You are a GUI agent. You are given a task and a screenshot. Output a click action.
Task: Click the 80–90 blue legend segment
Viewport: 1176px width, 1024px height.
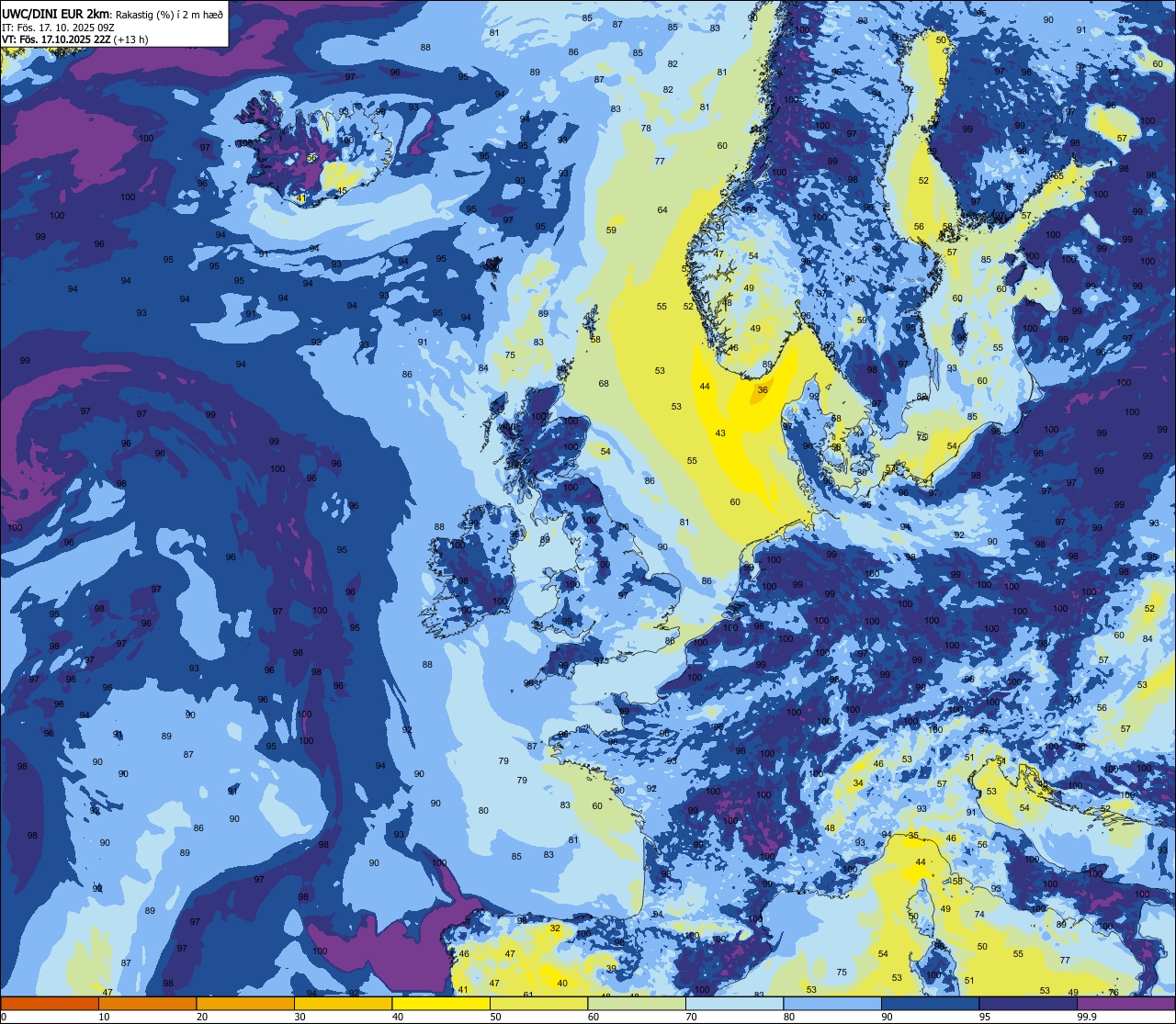832,1004
